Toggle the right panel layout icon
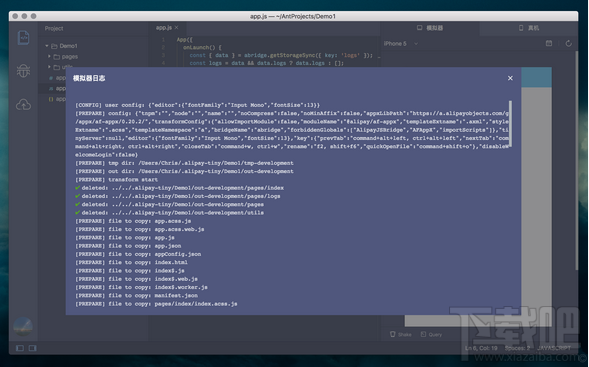589x367 pixels. [33, 348]
